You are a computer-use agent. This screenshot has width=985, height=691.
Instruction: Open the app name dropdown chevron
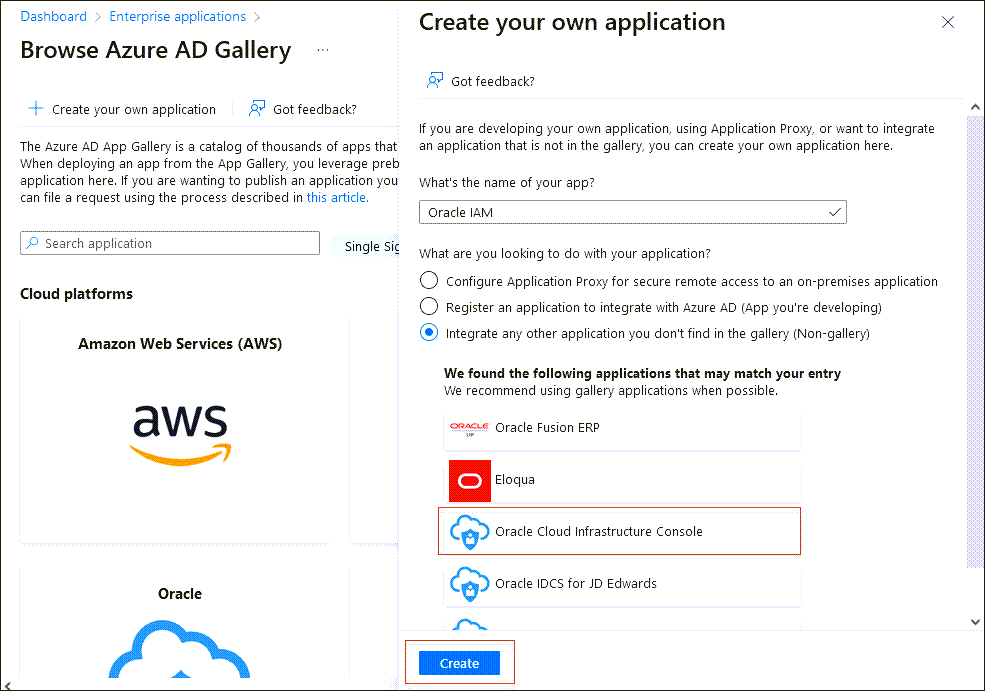coord(833,212)
